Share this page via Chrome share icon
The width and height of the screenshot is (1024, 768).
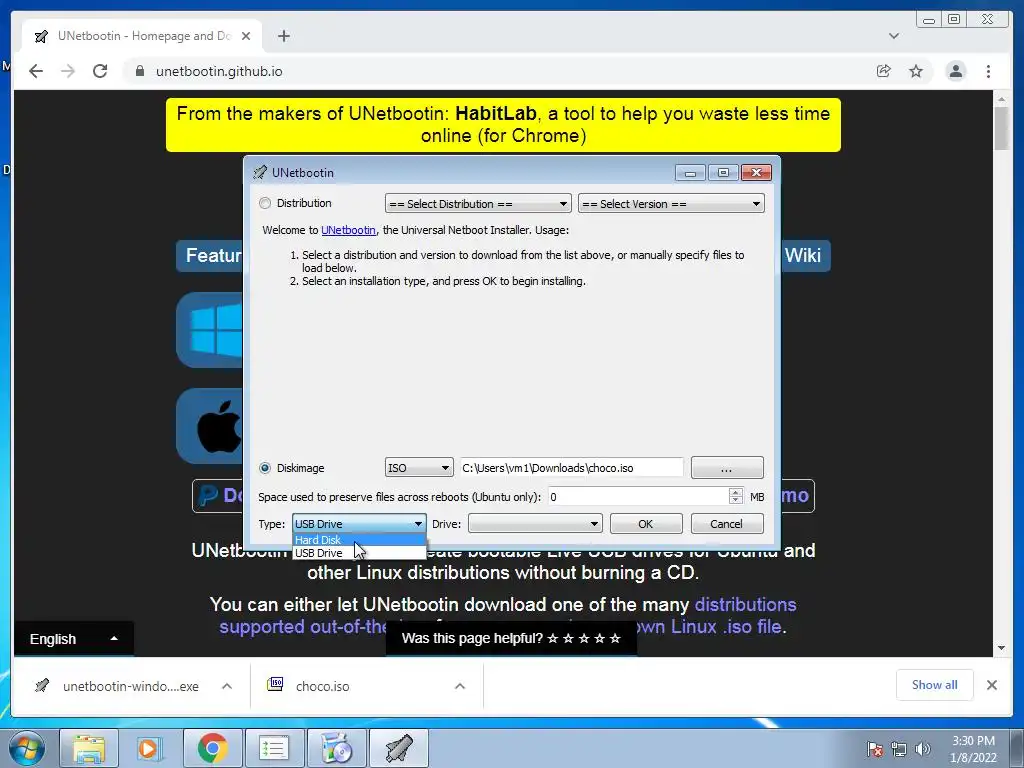click(x=884, y=71)
